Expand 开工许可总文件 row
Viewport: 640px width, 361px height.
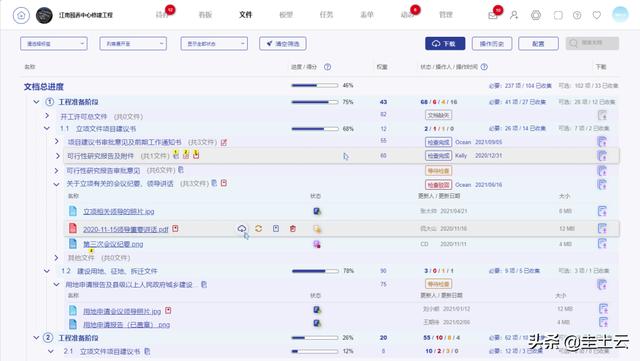pyautogui.click(x=47, y=116)
